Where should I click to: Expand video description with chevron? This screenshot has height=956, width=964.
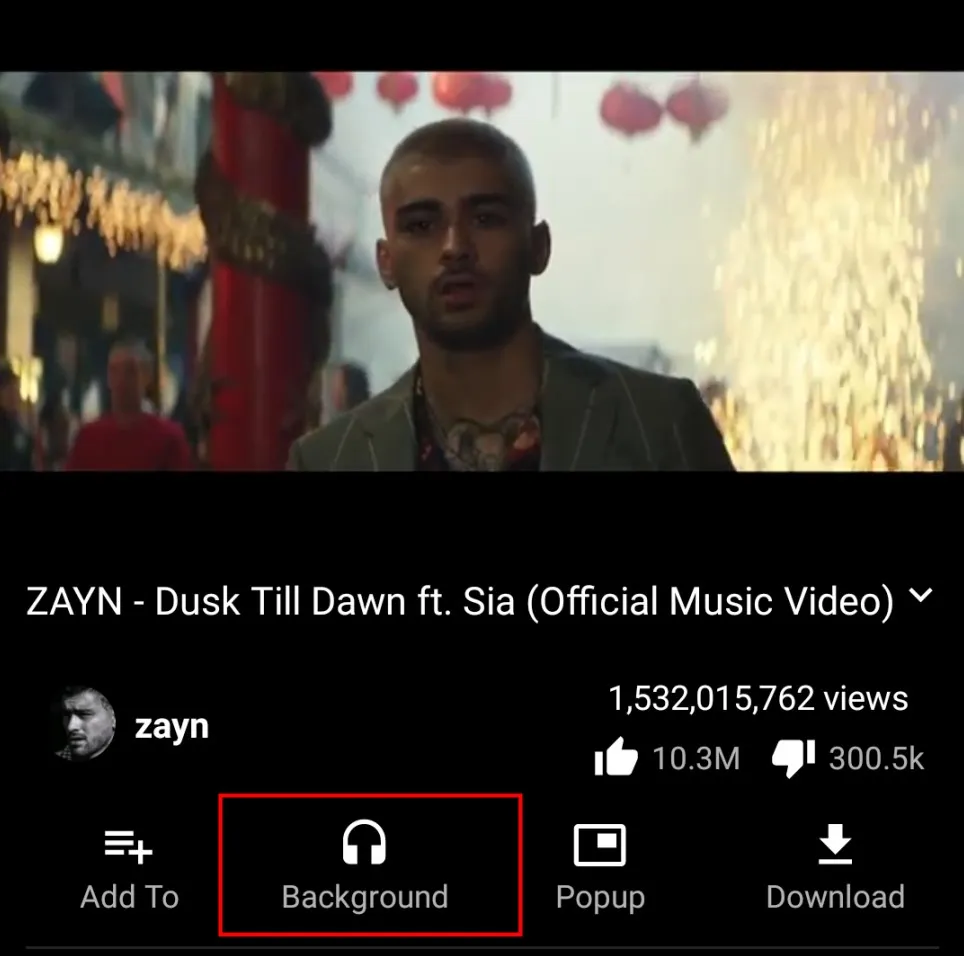[920, 595]
